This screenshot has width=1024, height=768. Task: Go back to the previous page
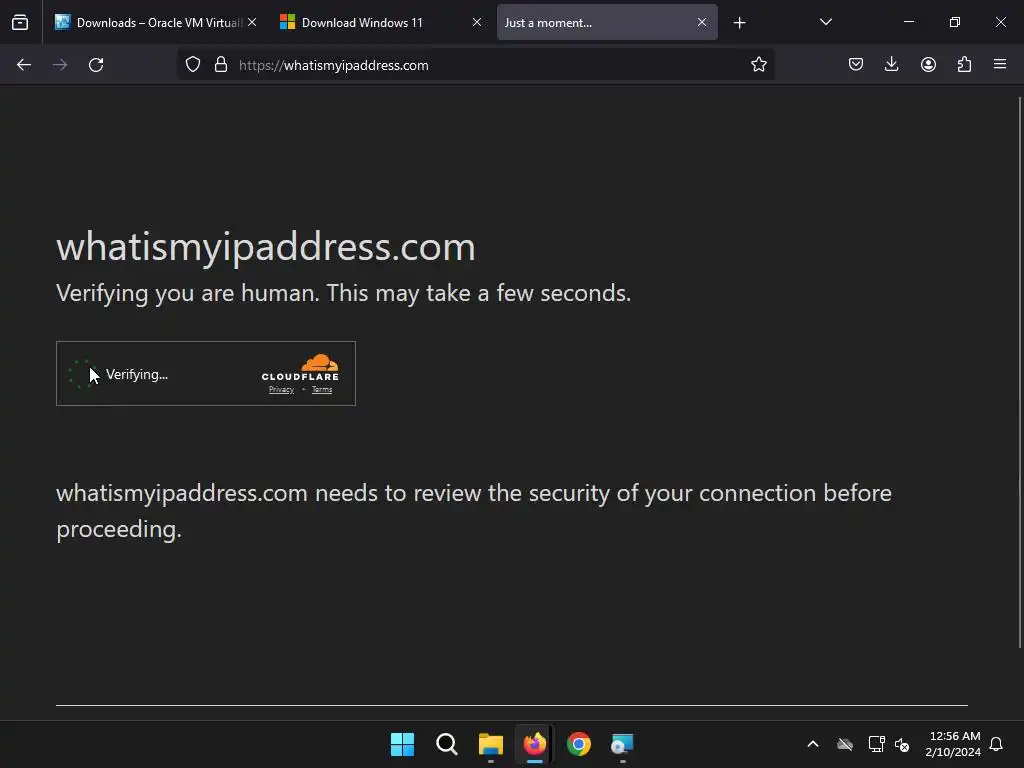(x=24, y=65)
